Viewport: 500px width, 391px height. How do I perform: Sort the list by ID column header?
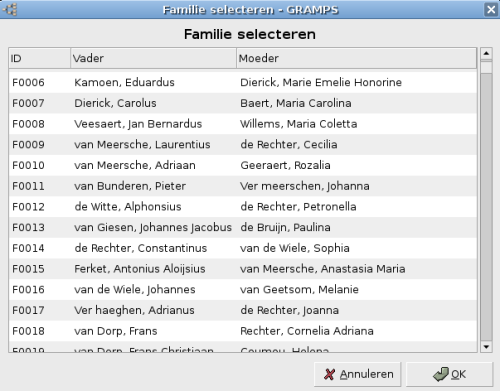pos(40,58)
